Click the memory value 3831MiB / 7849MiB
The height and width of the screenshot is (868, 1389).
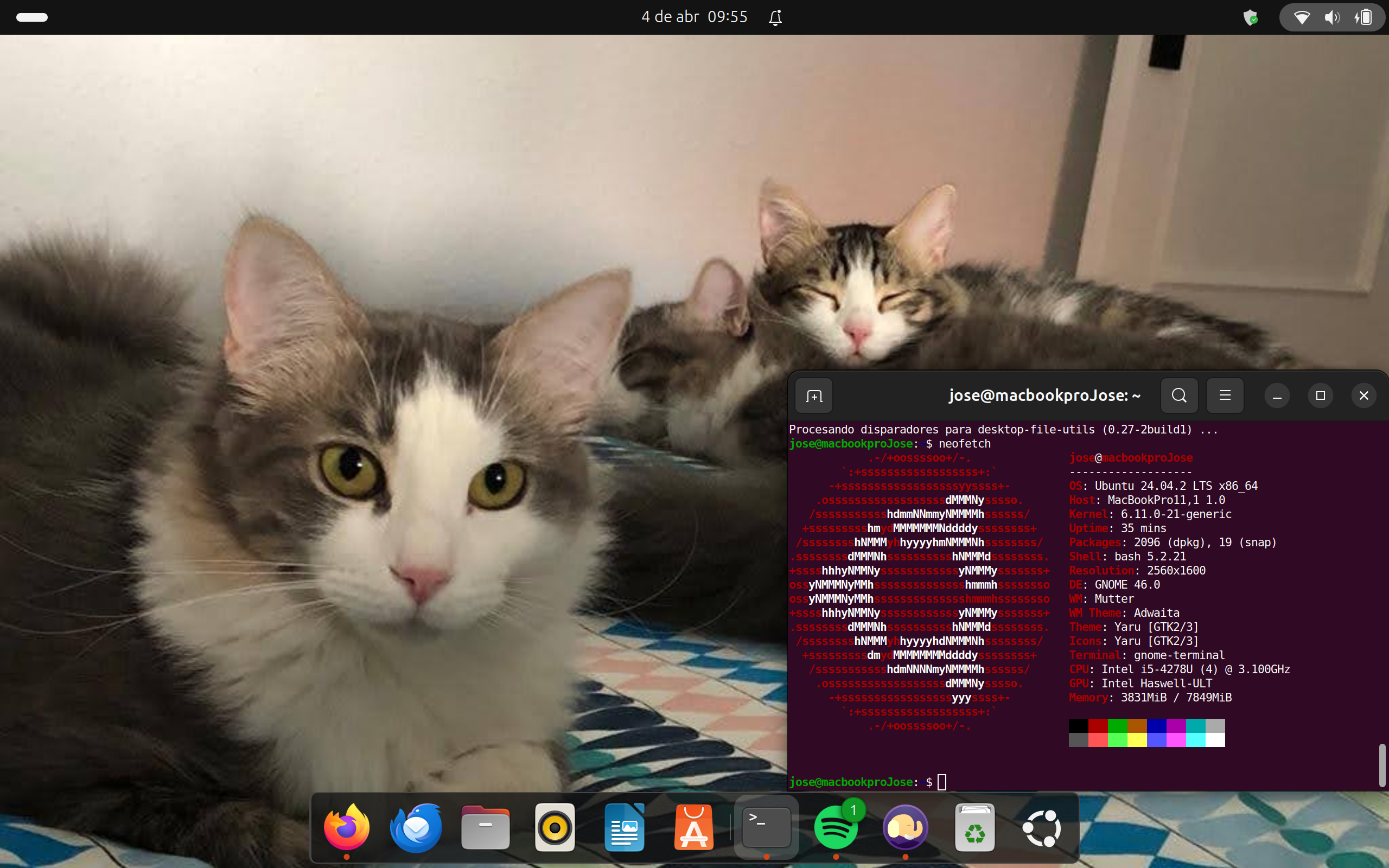(x=1176, y=698)
